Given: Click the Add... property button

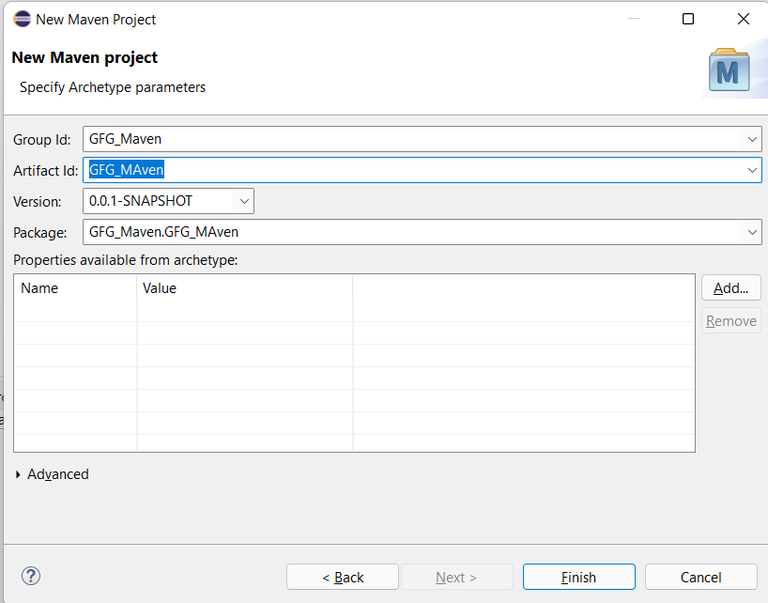Looking at the screenshot, I should coord(730,288).
